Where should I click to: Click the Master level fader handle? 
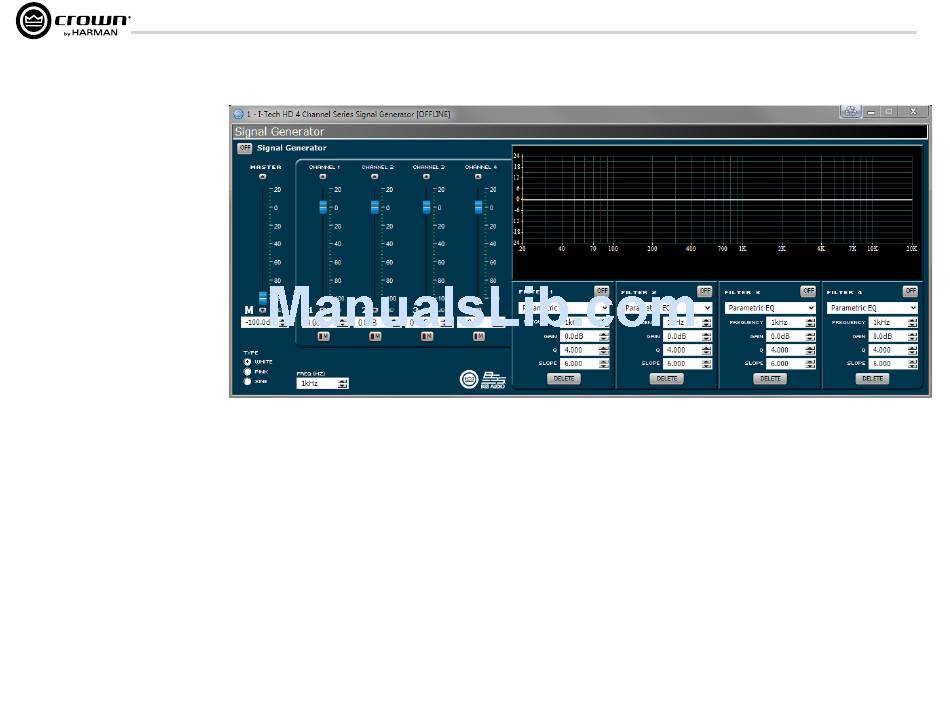pos(262,298)
